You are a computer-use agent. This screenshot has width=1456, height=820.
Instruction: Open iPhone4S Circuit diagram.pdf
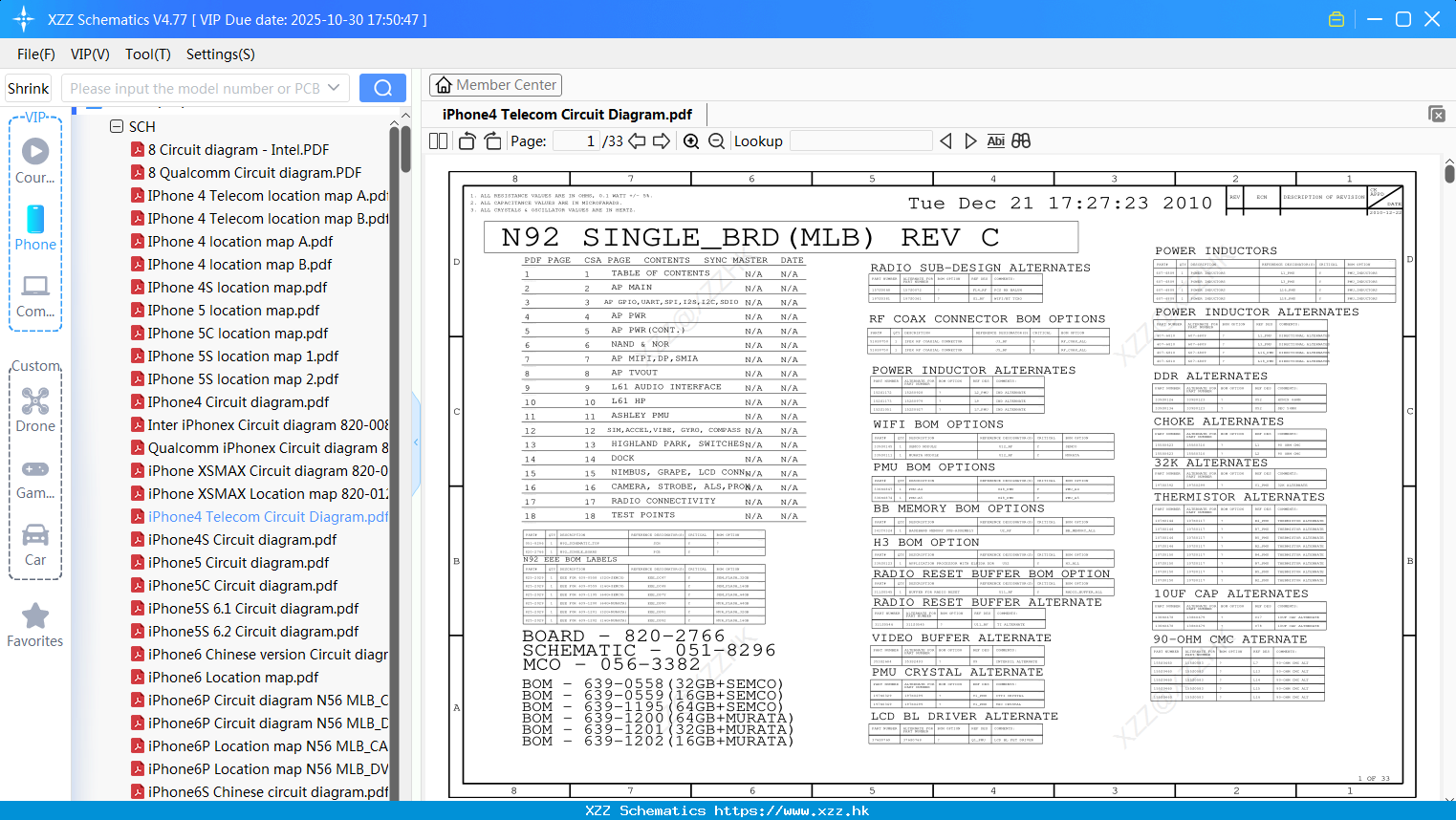(x=242, y=540)
